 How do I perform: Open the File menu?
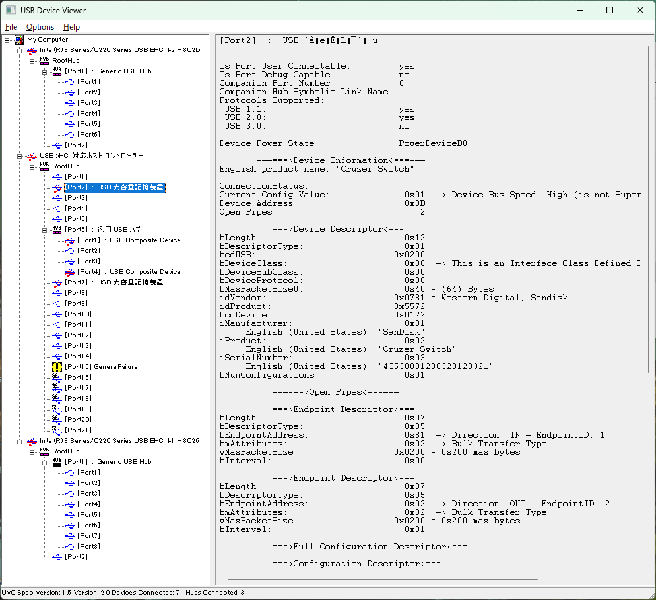10,27
